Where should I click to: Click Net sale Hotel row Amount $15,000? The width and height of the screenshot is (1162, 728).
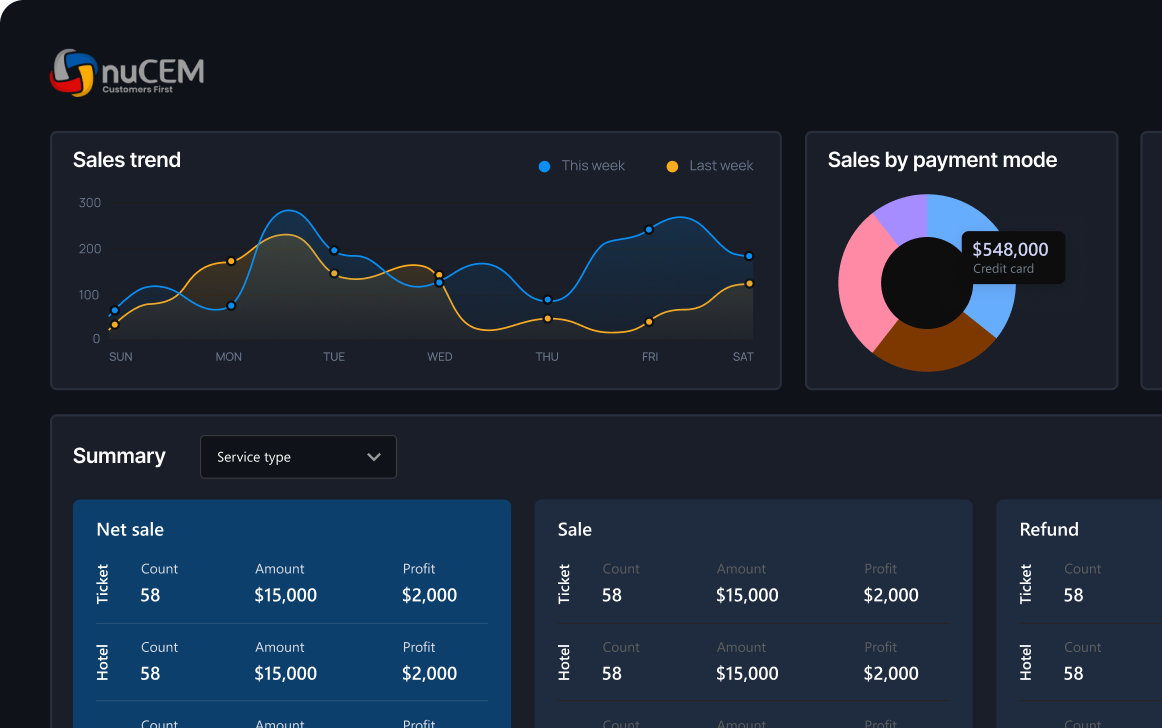click(285, 673)
